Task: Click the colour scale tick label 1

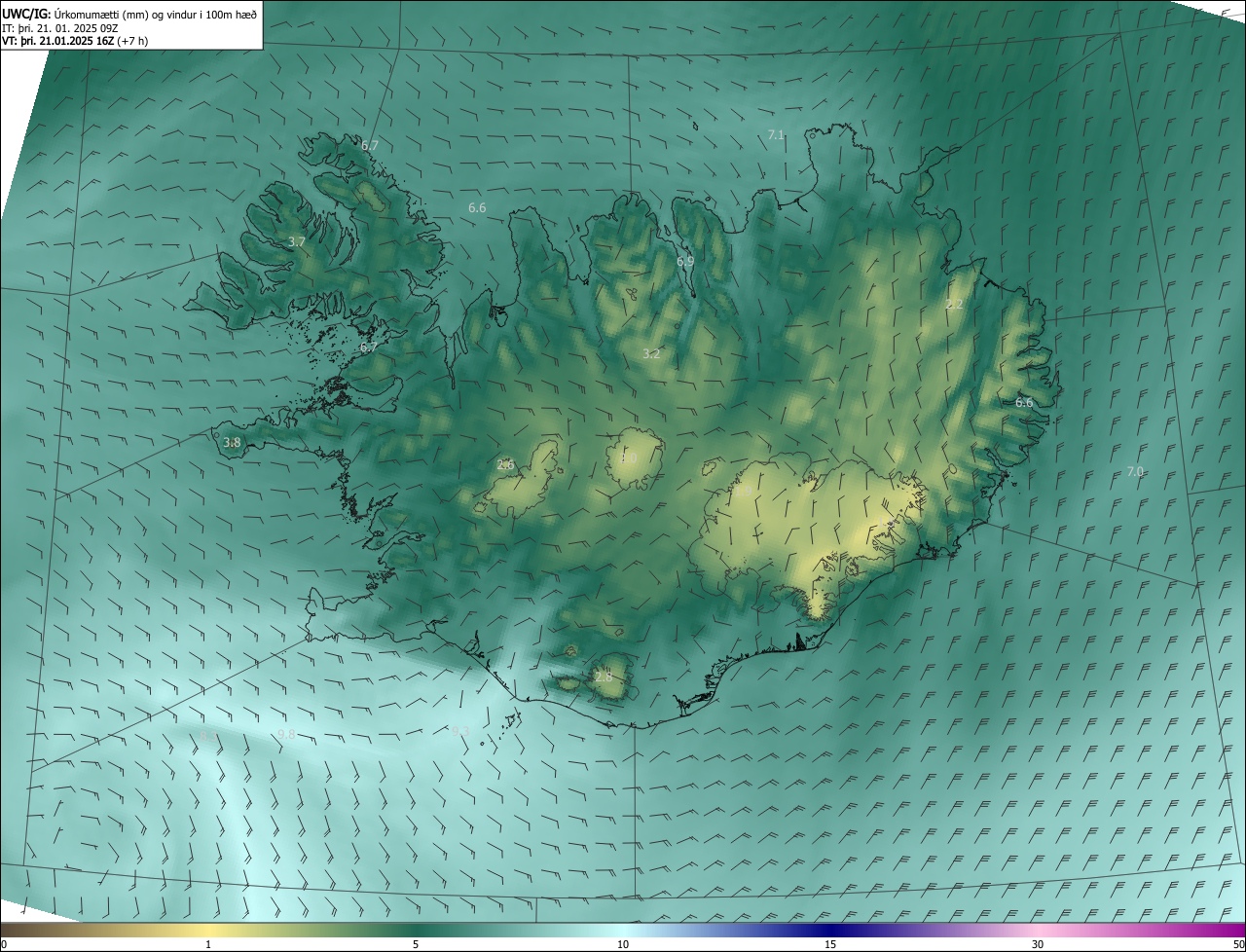Action: pyautogui.click(x=208, y=944)
